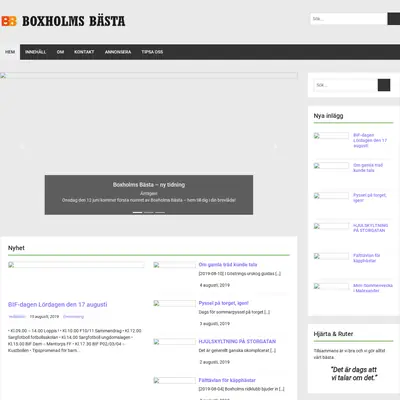Open Pyssel på torget, igen! in Nyhet
Screen dimensions: 400x400
point(224,303)
